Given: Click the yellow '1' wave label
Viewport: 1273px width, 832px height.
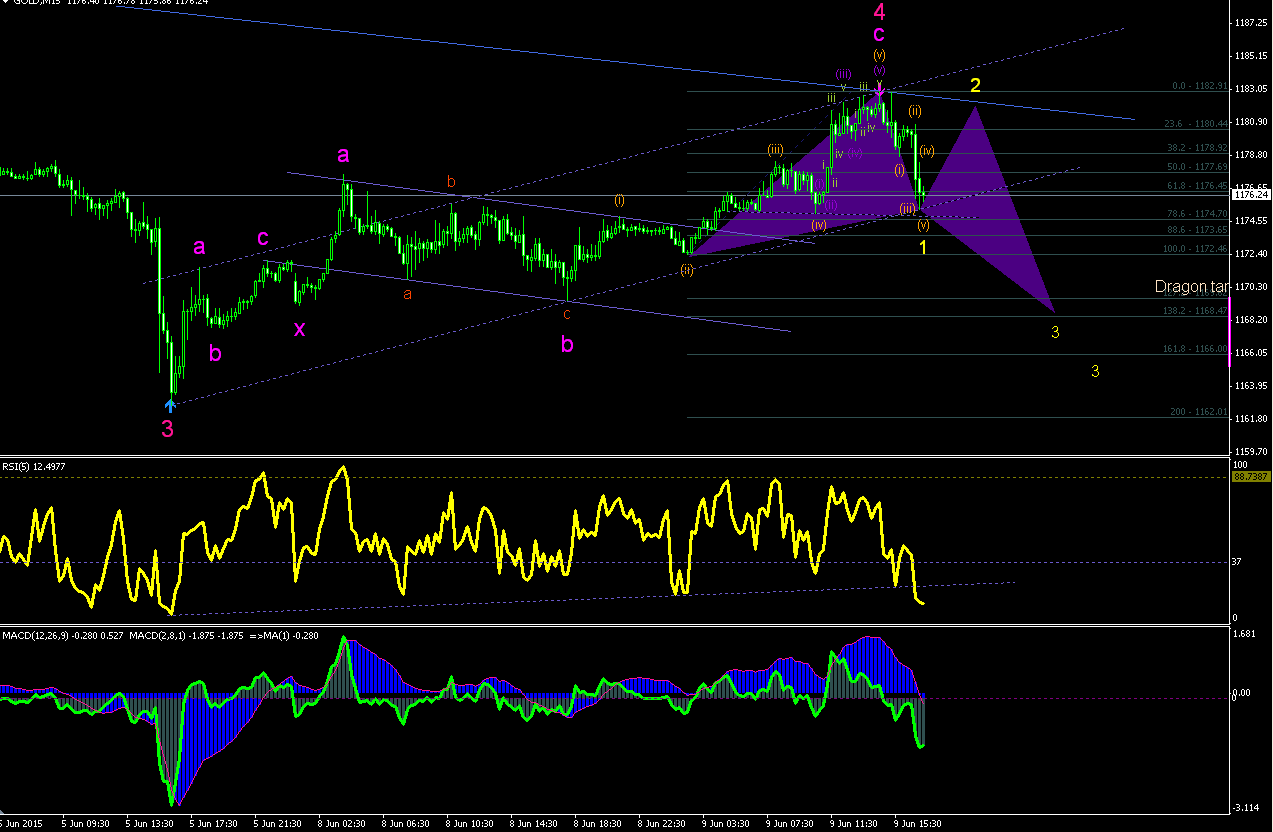Looking at the screenshot, I should pos(924,246).
